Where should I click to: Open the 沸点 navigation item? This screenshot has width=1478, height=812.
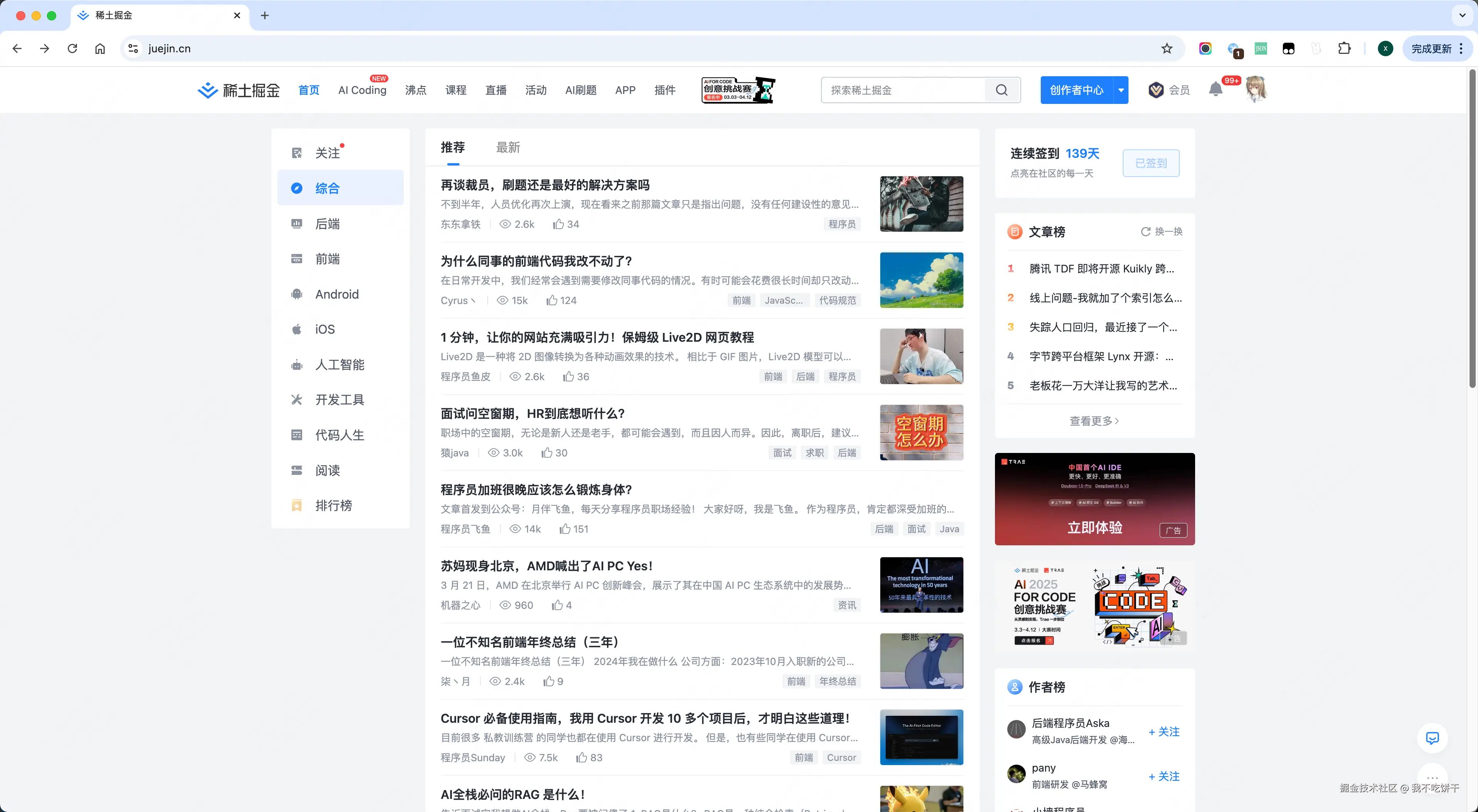click(415, 90)
